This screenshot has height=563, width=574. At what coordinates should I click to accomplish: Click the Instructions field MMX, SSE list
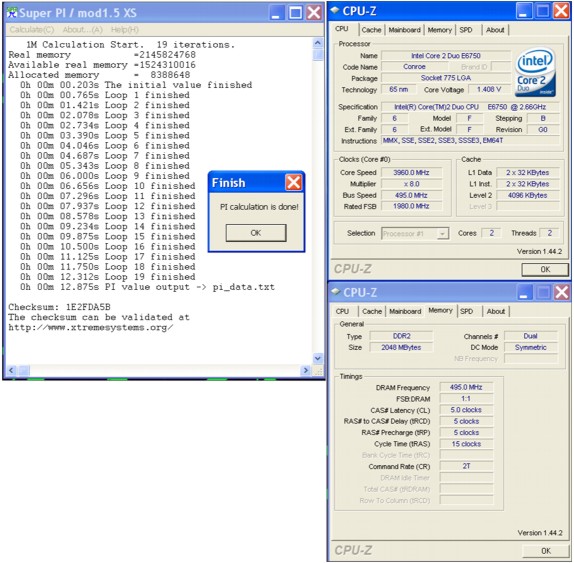pos(470,141)
